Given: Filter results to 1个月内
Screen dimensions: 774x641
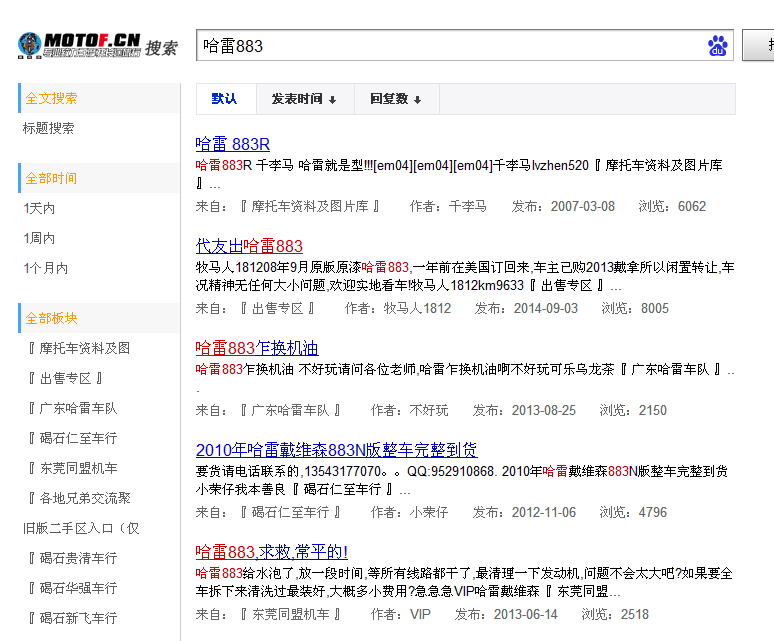Looking at the screenshot, I should (x=45, y=268).
